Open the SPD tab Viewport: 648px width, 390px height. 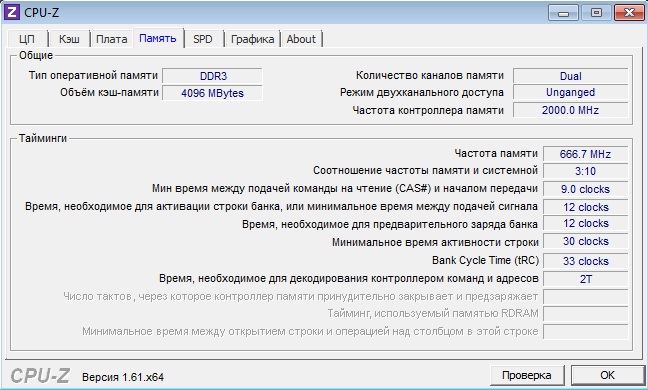click(x=203, y=39)
